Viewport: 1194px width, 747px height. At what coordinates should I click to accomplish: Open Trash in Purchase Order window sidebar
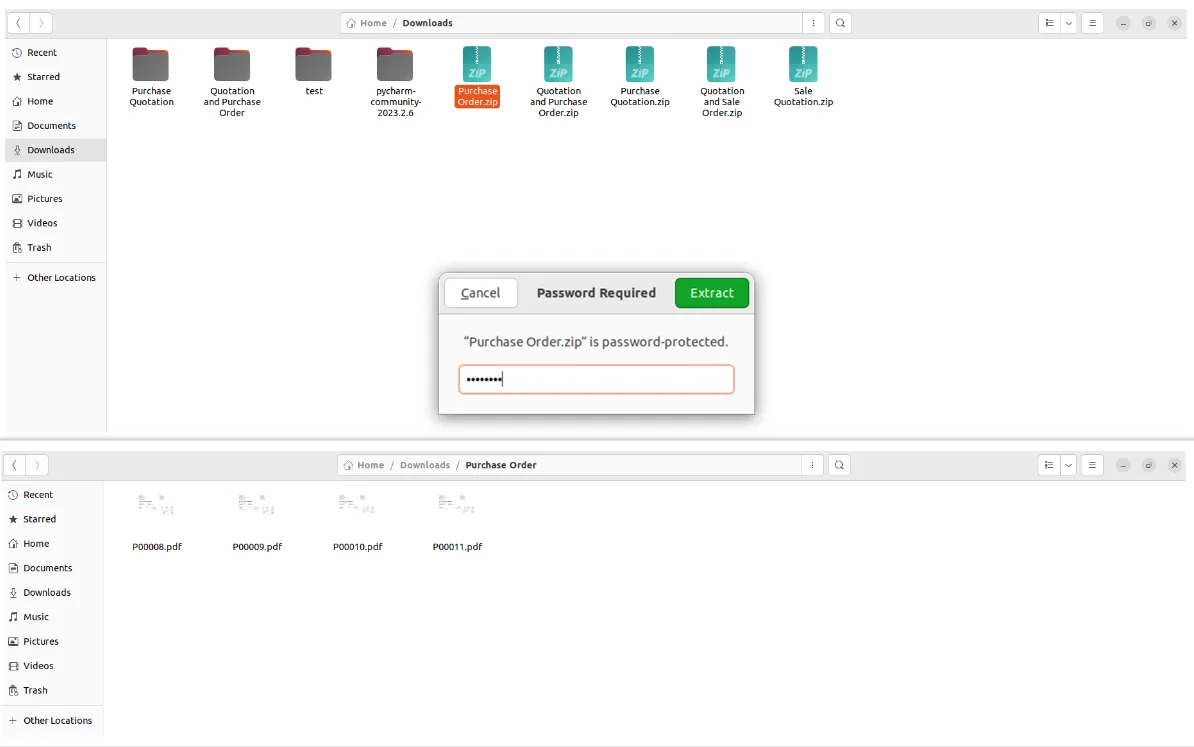coord(52,690)
